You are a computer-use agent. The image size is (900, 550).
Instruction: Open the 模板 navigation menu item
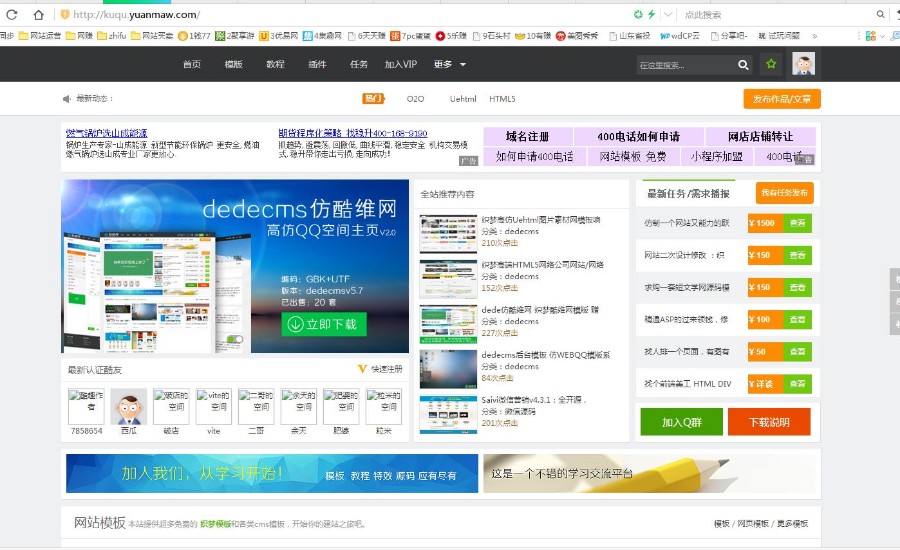(x=233, y=65)
